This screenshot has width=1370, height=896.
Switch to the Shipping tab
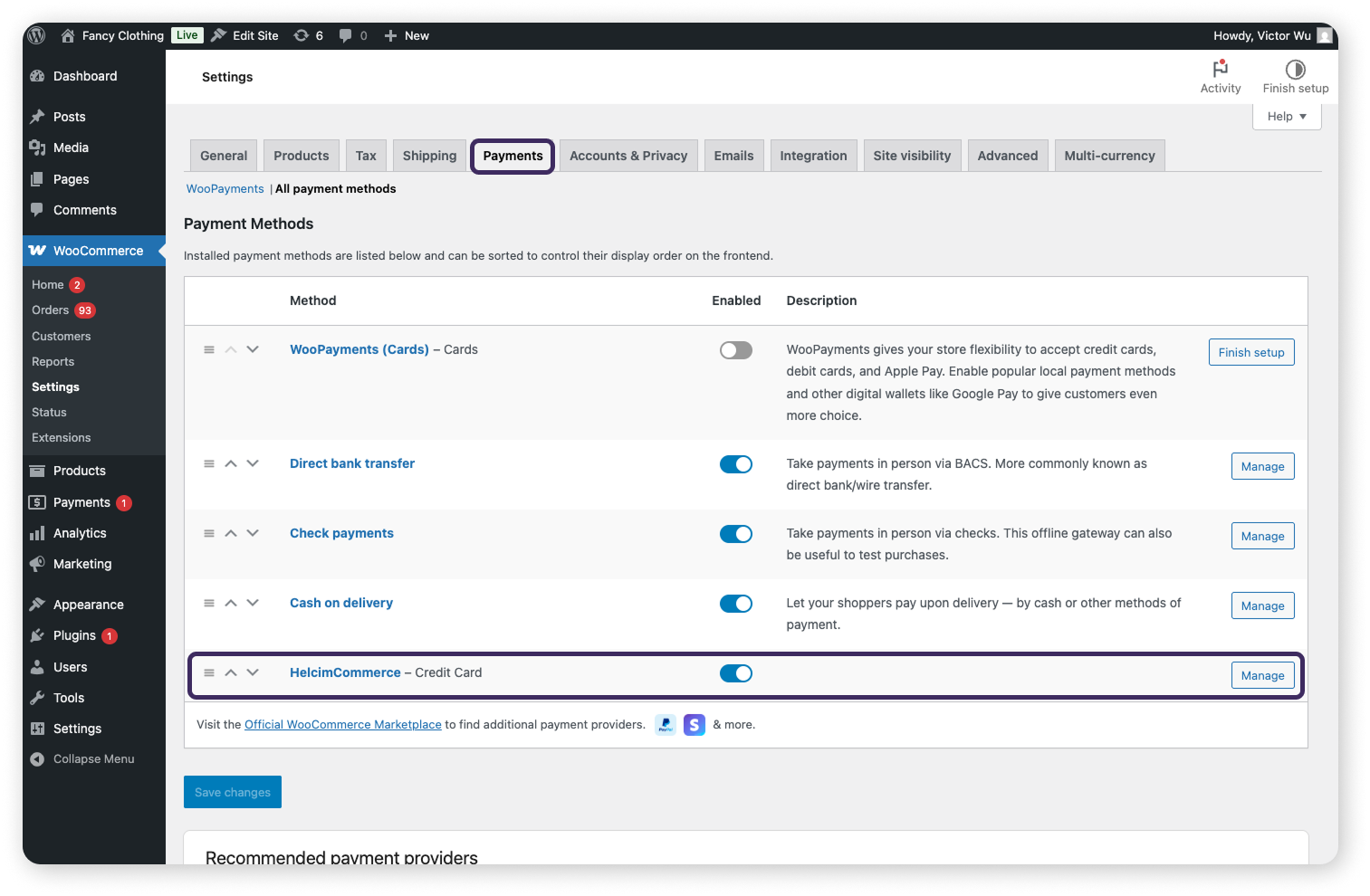(429, 156)
